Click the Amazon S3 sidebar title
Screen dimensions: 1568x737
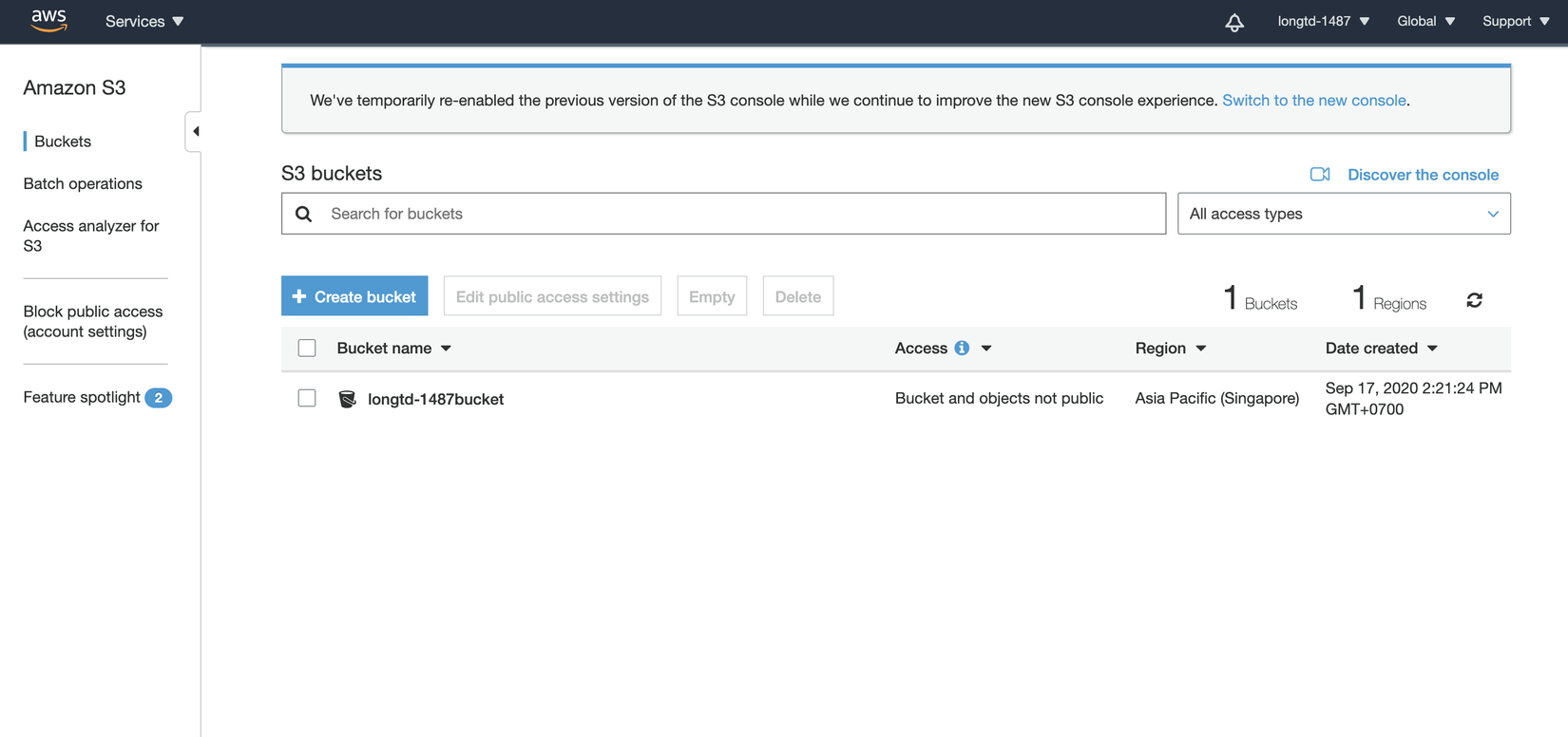coord(74,87)
